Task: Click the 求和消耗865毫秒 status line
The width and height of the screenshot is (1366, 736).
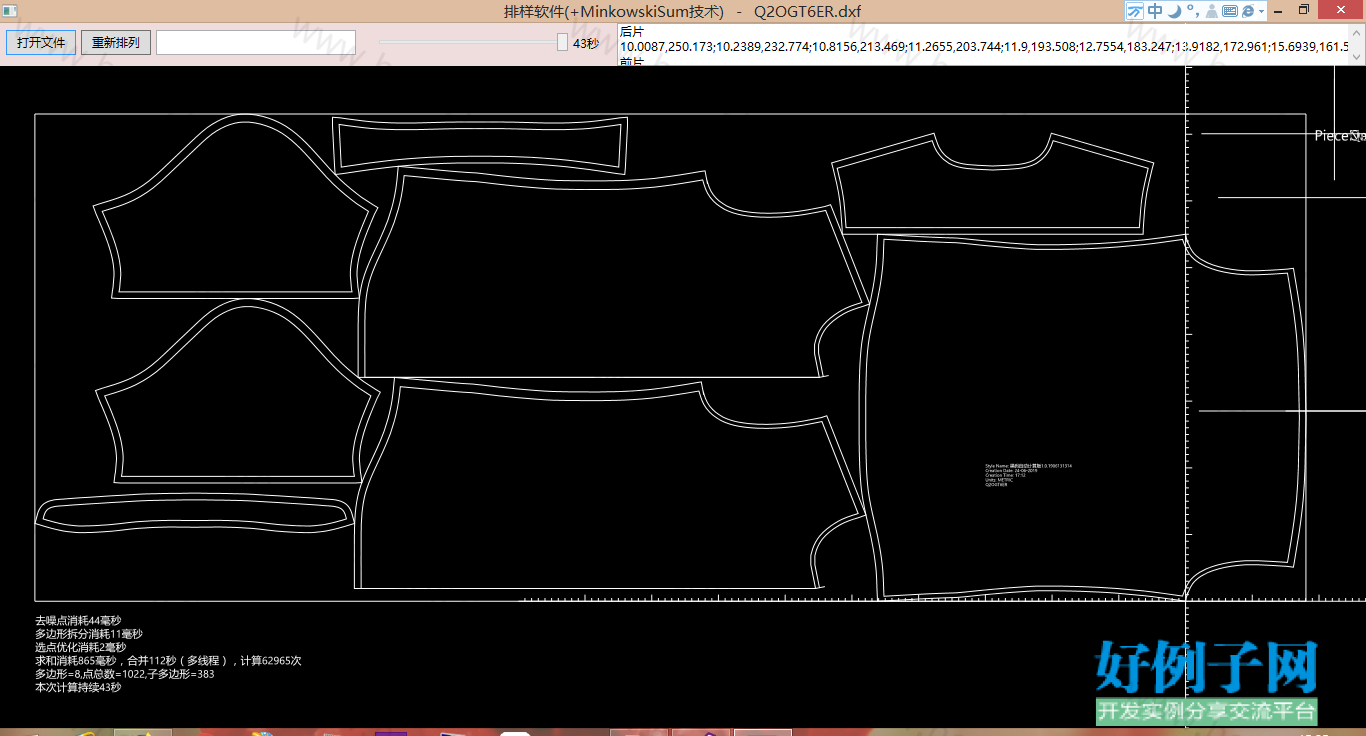Action: tap(168, 661)
